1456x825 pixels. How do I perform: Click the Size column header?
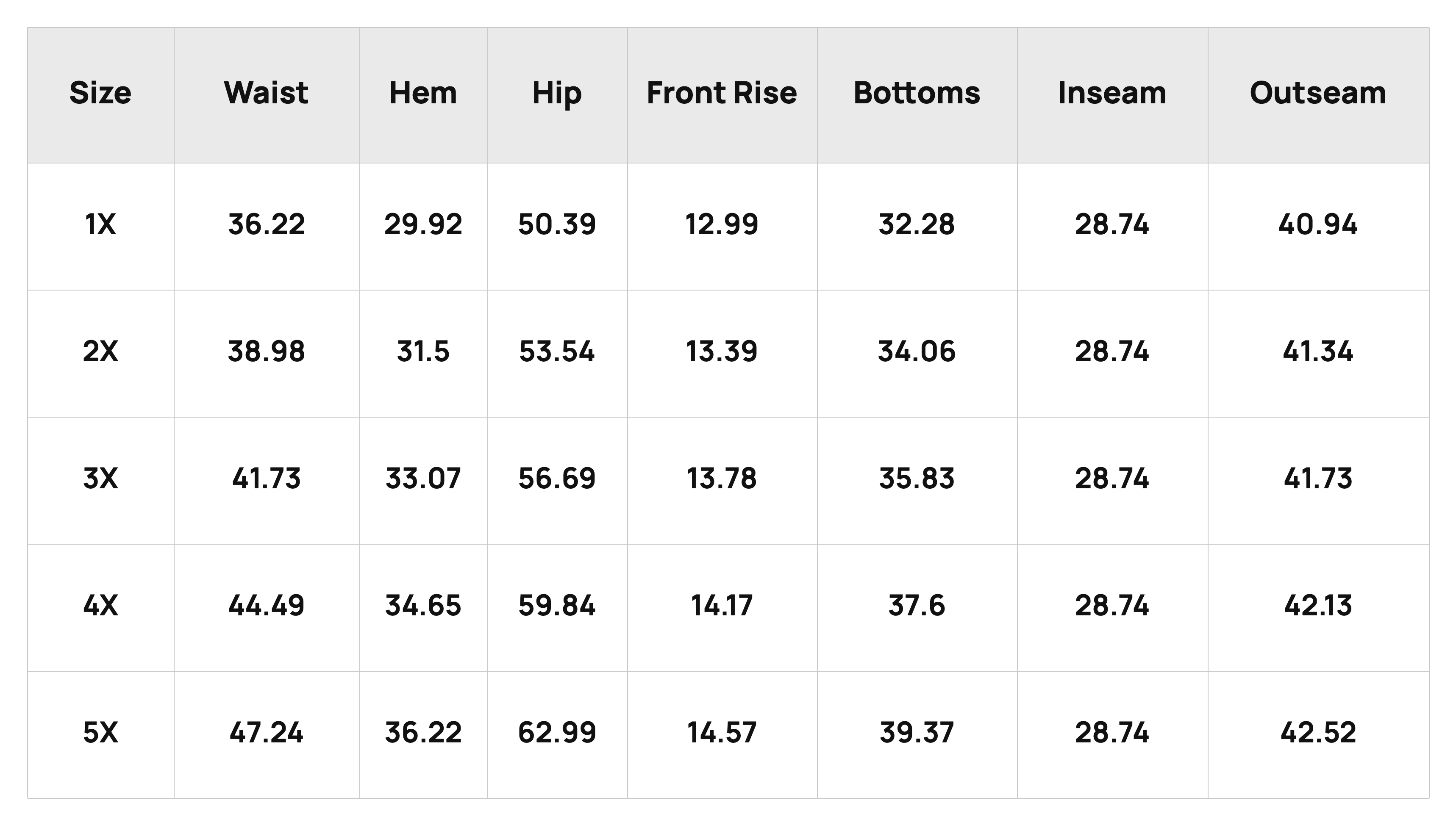click(x=100, y=93)
